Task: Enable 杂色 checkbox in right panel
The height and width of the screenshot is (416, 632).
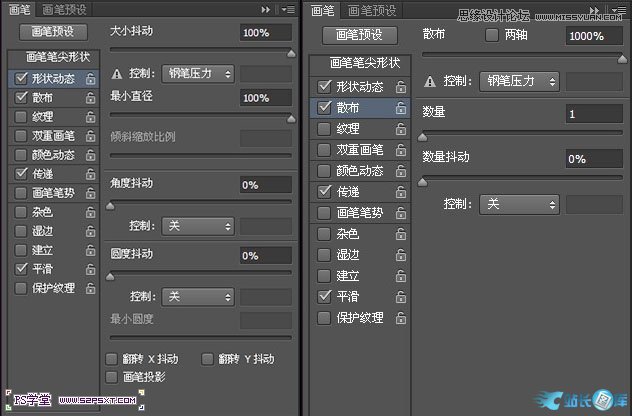Action: tap(324, 234)
